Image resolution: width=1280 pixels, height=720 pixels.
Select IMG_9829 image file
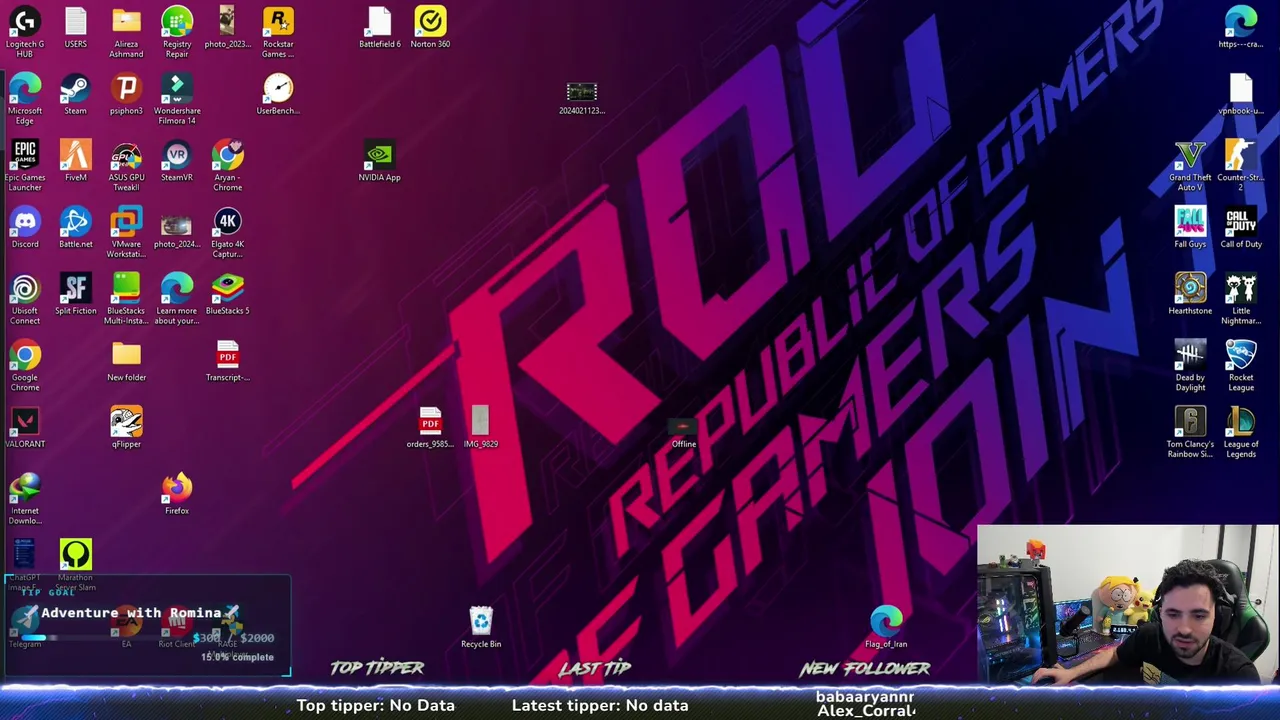(x=481, y=427)
